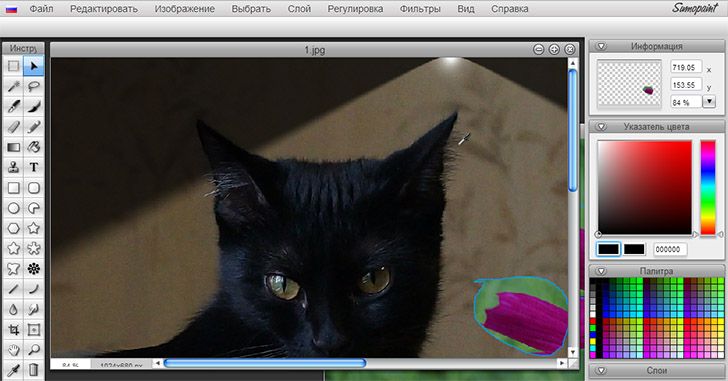This screenshot has height=381, width=728.
Task: Select the Star shape tool
Action: click(33, 228)
